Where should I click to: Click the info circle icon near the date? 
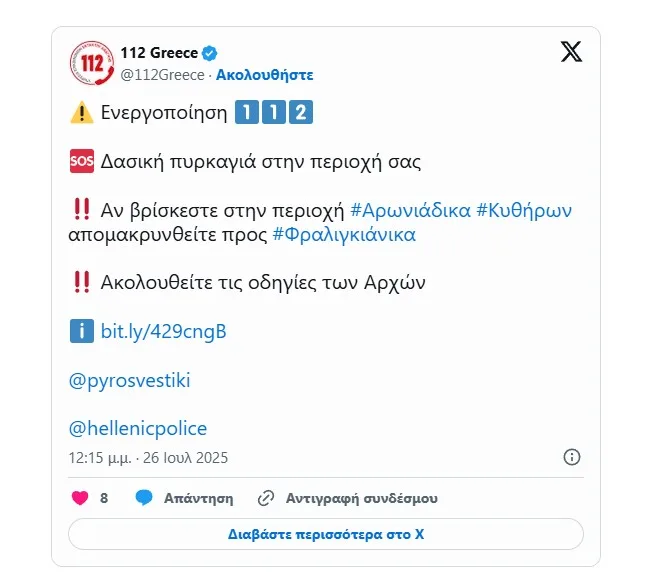572,457
